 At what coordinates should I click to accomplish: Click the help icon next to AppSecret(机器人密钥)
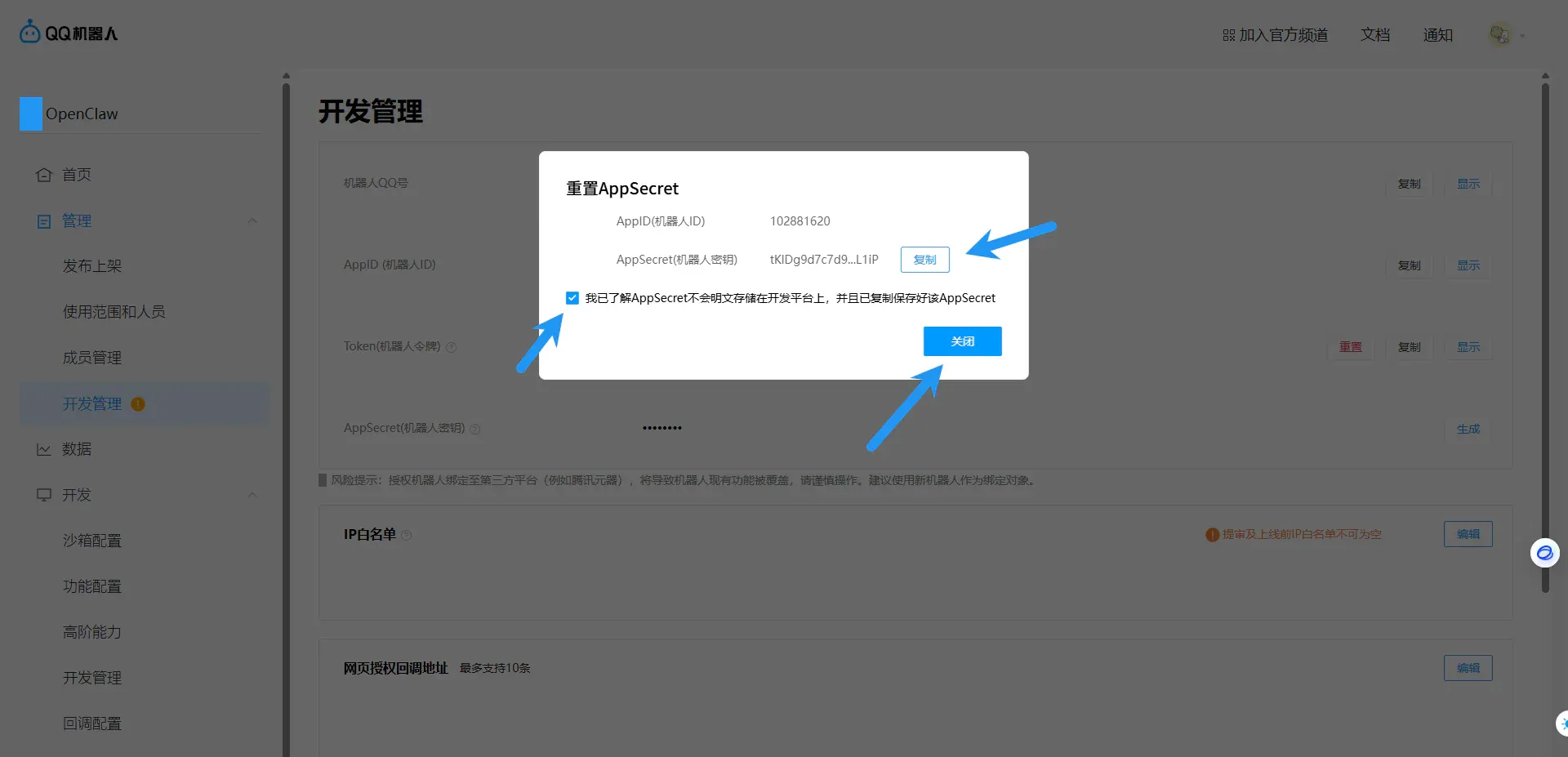click(475, 429)
